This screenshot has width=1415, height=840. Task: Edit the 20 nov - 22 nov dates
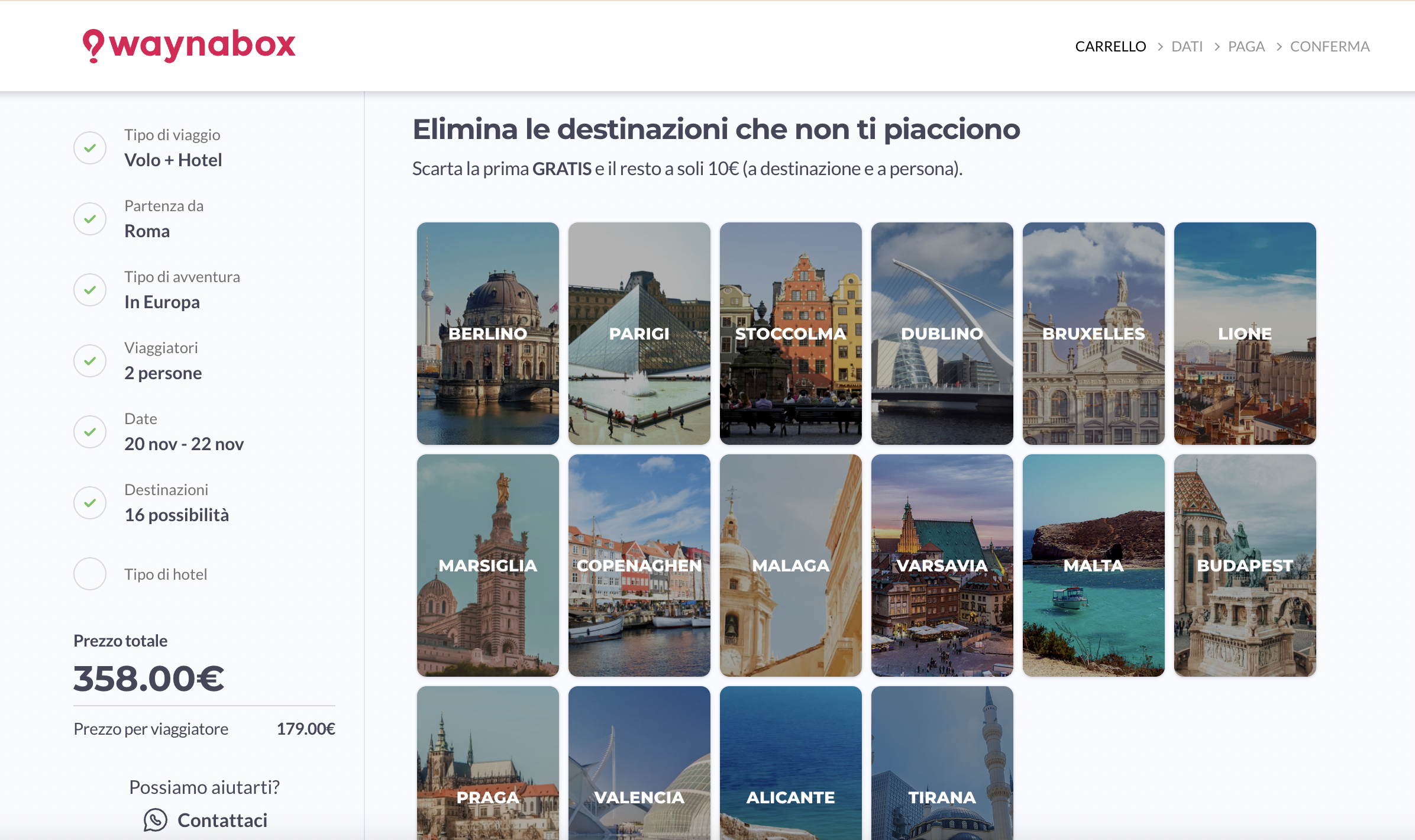(x=184, y=444)
